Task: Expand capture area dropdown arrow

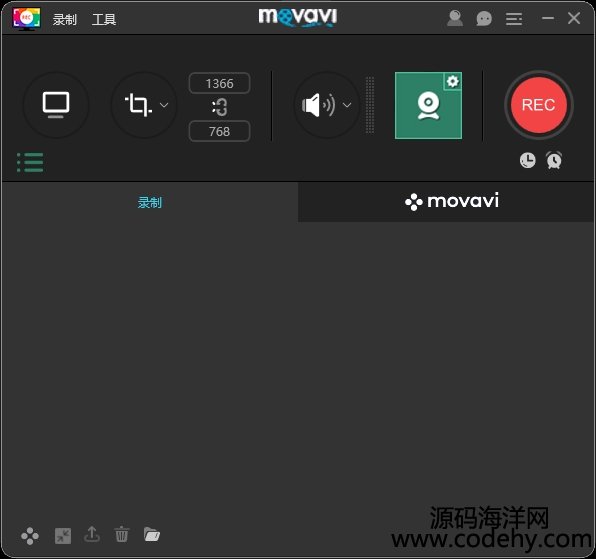Action: (164, 105)
